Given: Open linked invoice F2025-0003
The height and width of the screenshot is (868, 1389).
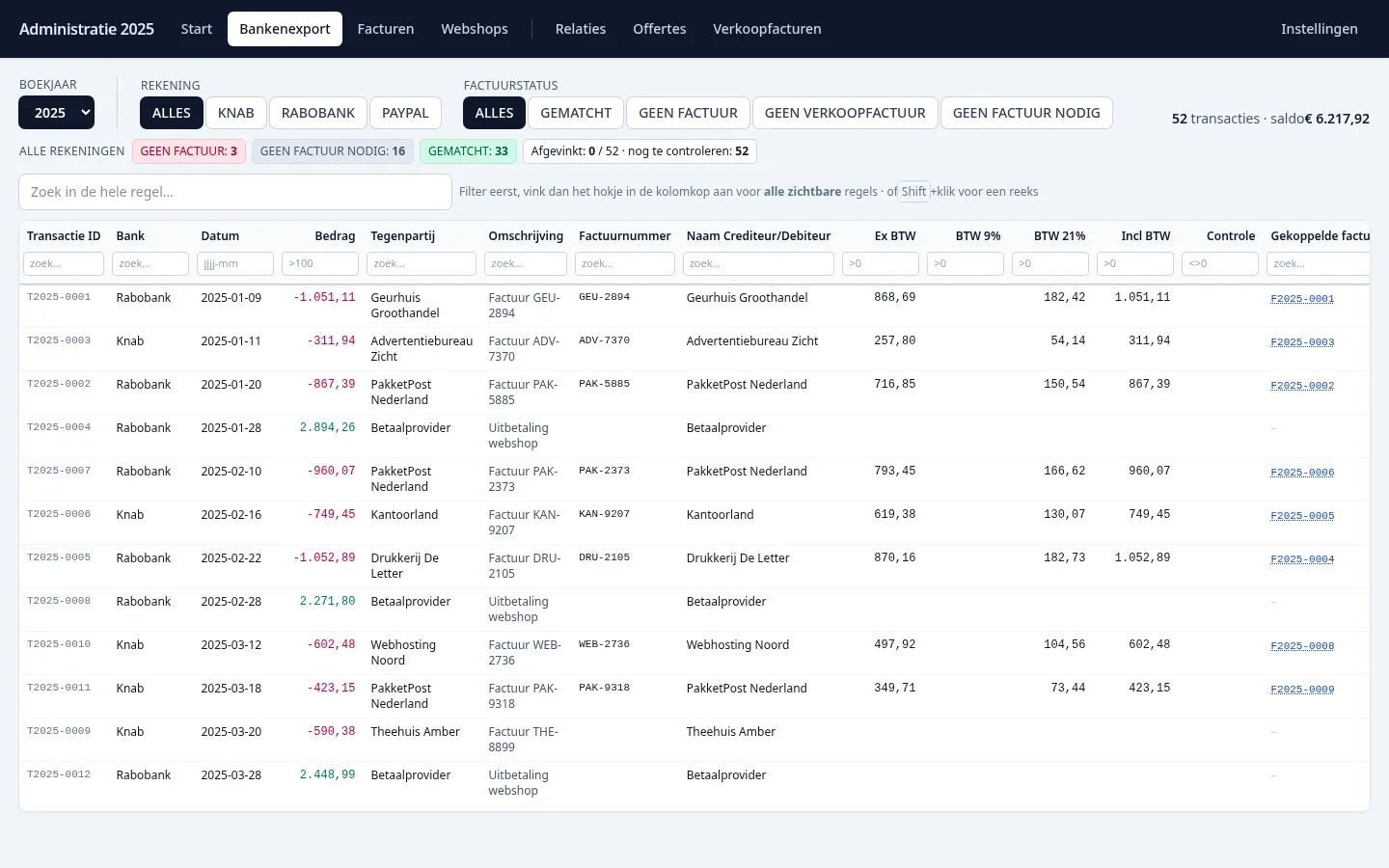Looking at the screenshot, I should click(1302, 342).
